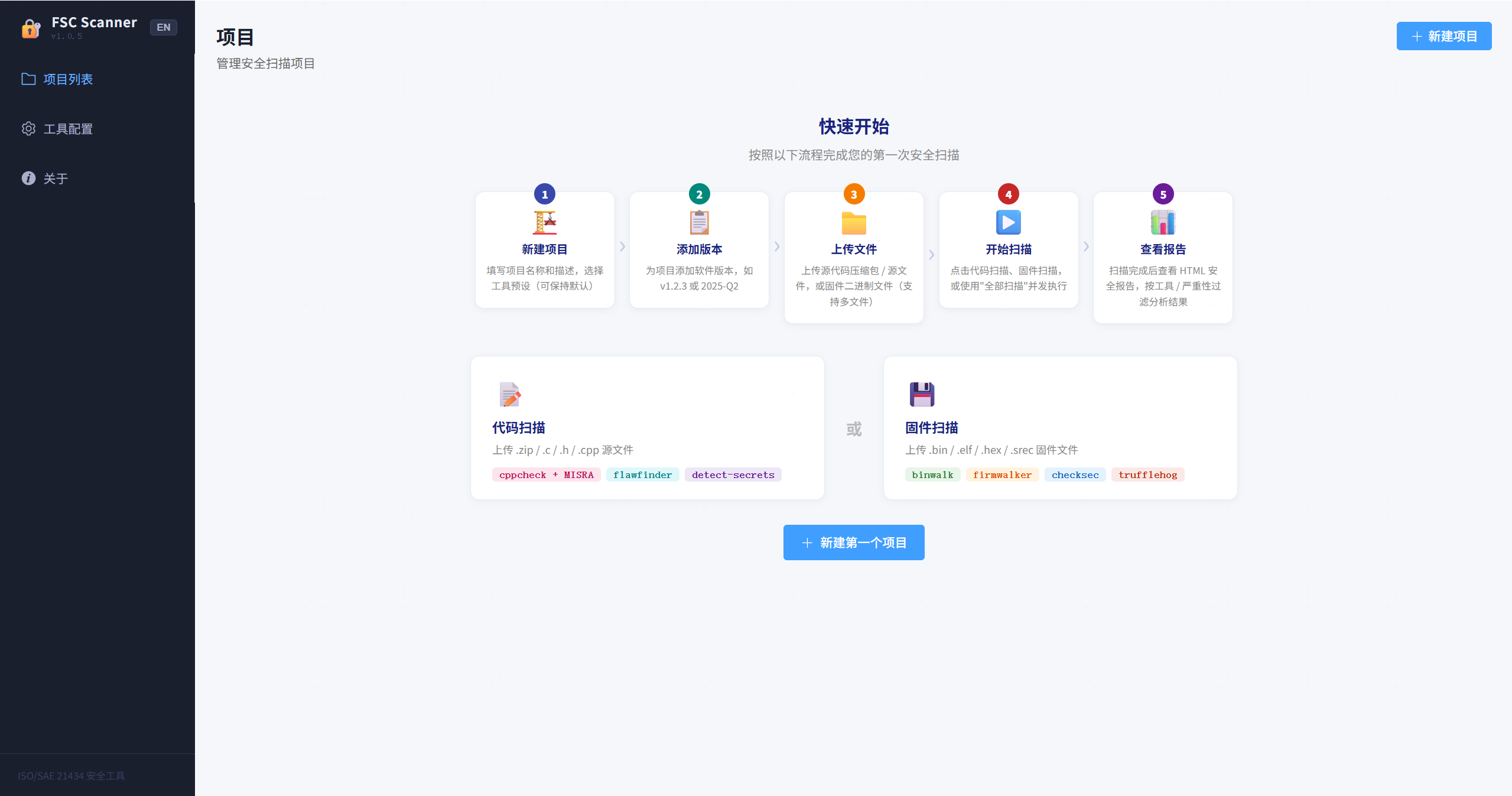Click step number 4 badge

click(x=1009, y=194)
